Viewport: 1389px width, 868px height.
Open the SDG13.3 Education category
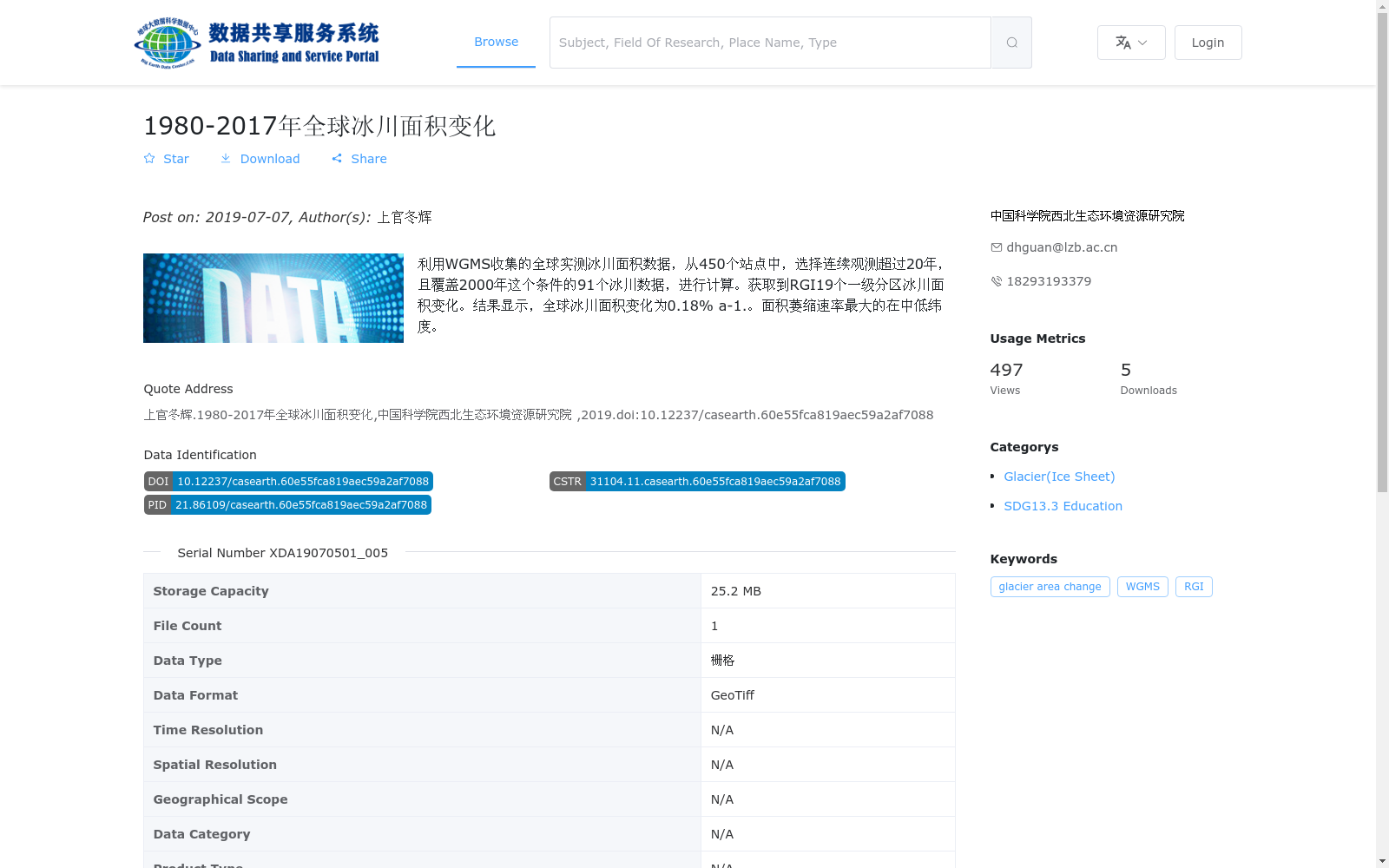1063,506
